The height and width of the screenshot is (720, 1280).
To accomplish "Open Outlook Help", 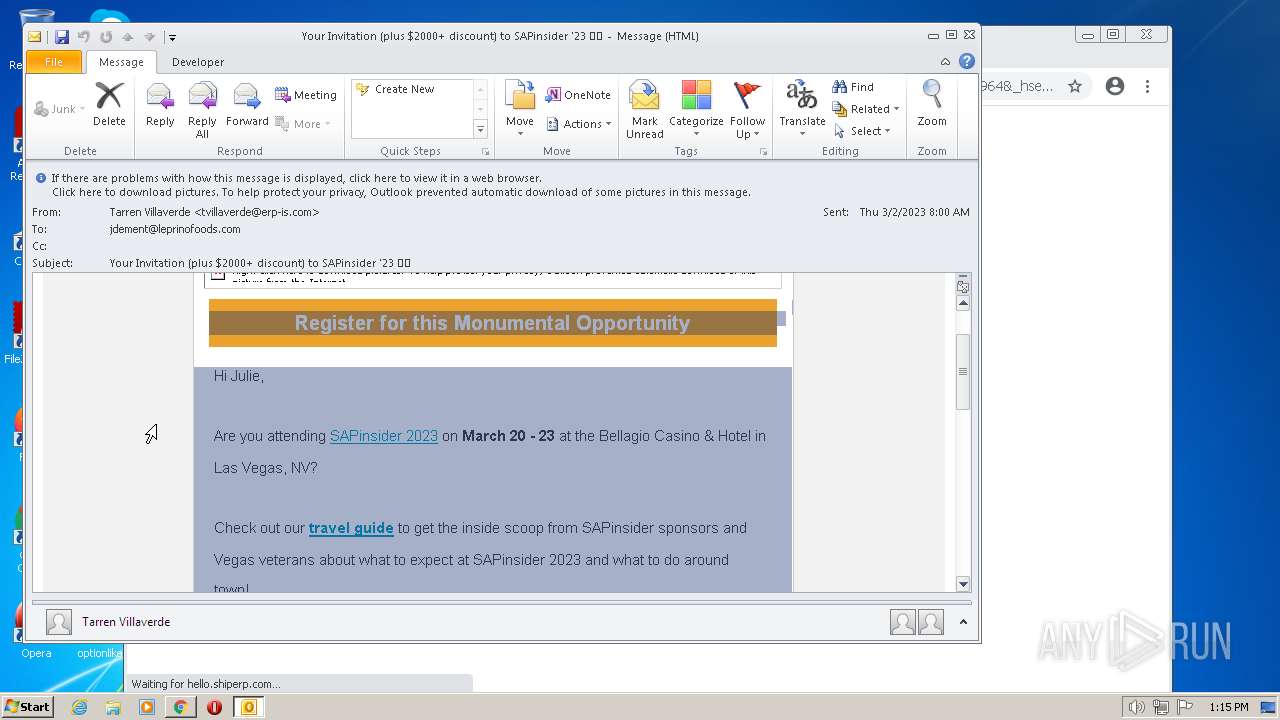I will click(967, 62).
